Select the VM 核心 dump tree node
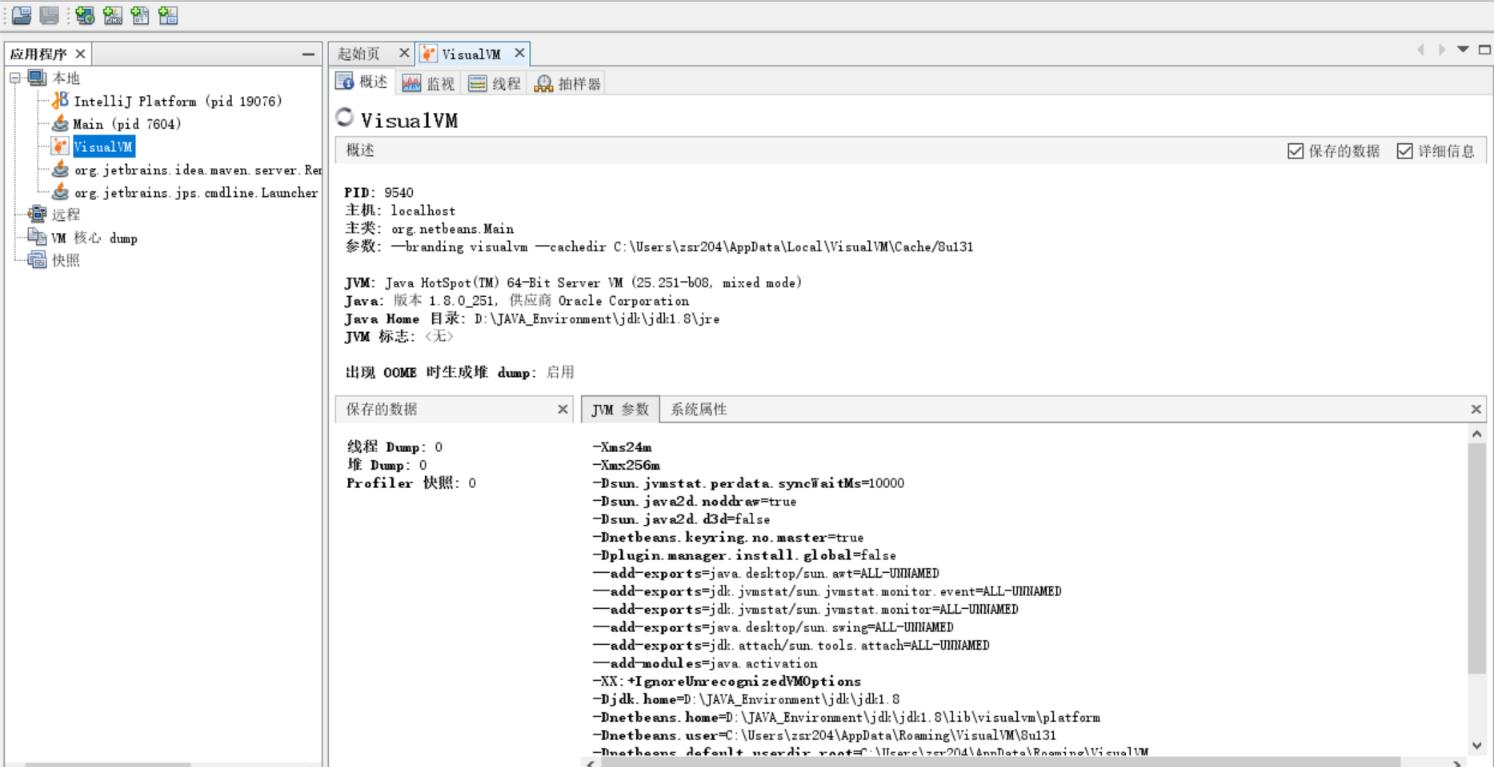This screenshot has height=767, width=1494. tap(94, 238)
